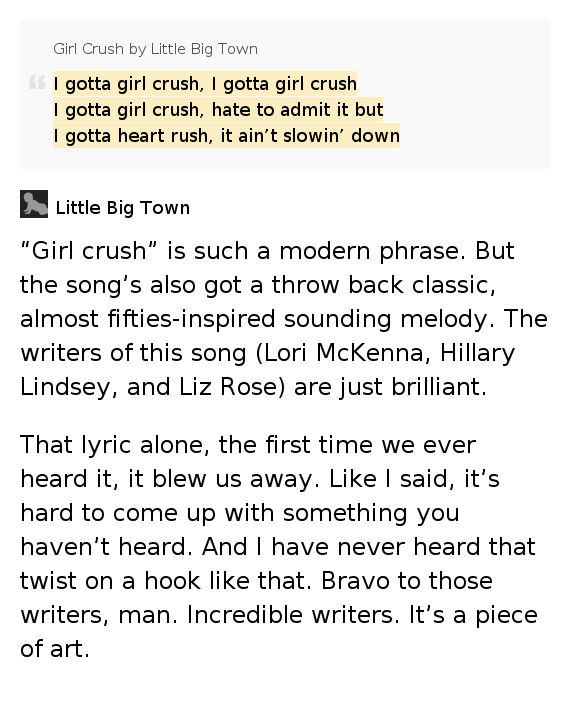
Task: Click the paragraph starting with Girl crush
Action: (284, 319)
